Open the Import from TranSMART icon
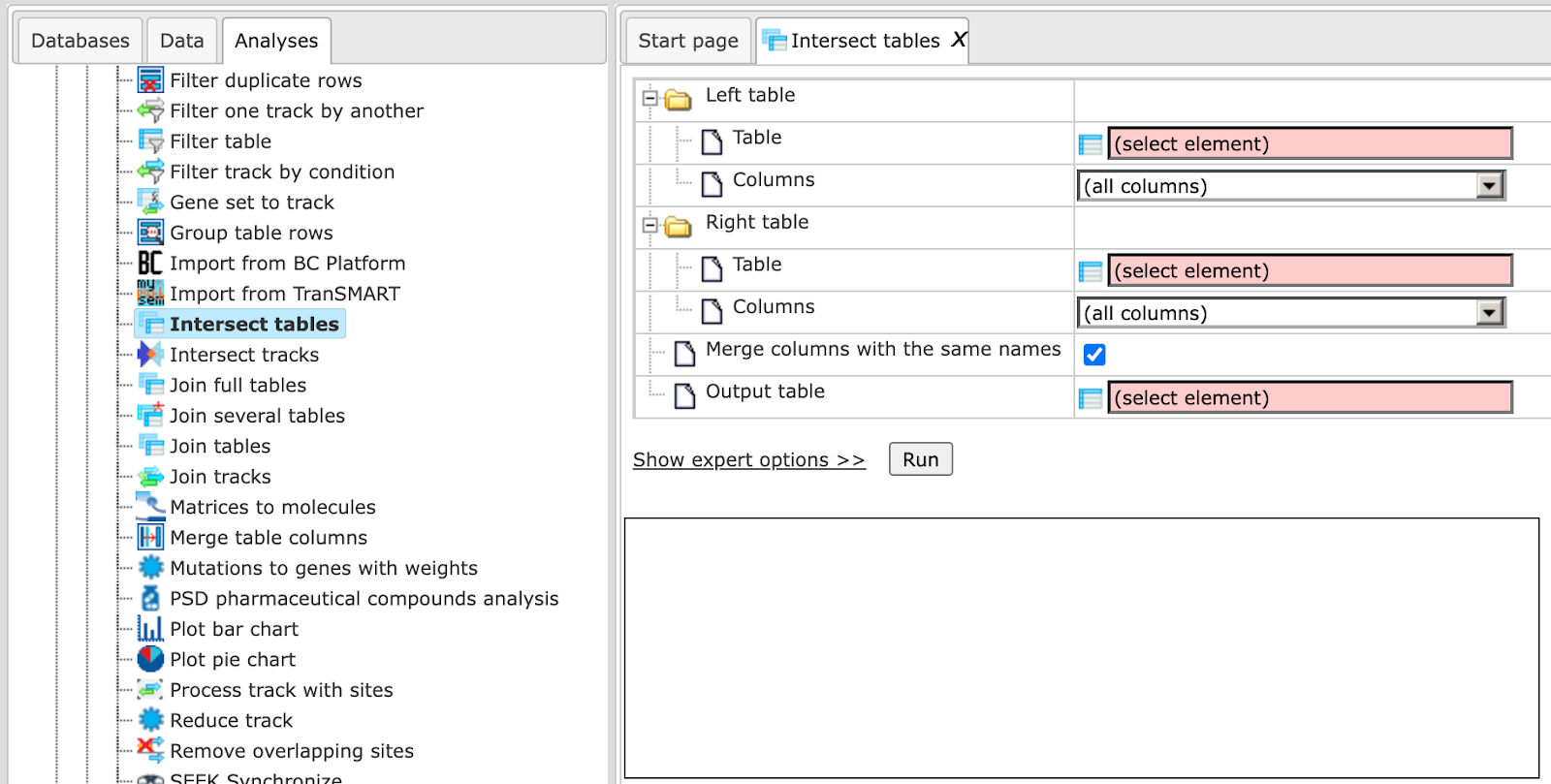Screen dimensions: 1551x784 click(150, 293)
